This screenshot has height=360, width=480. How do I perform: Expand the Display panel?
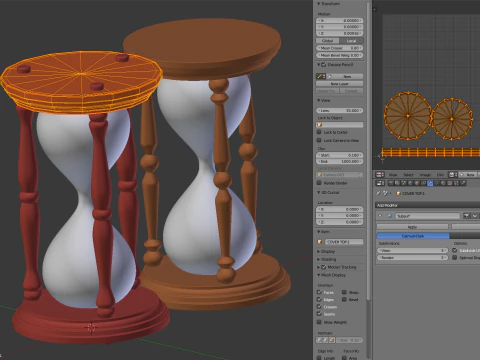[x=319, y=251]
